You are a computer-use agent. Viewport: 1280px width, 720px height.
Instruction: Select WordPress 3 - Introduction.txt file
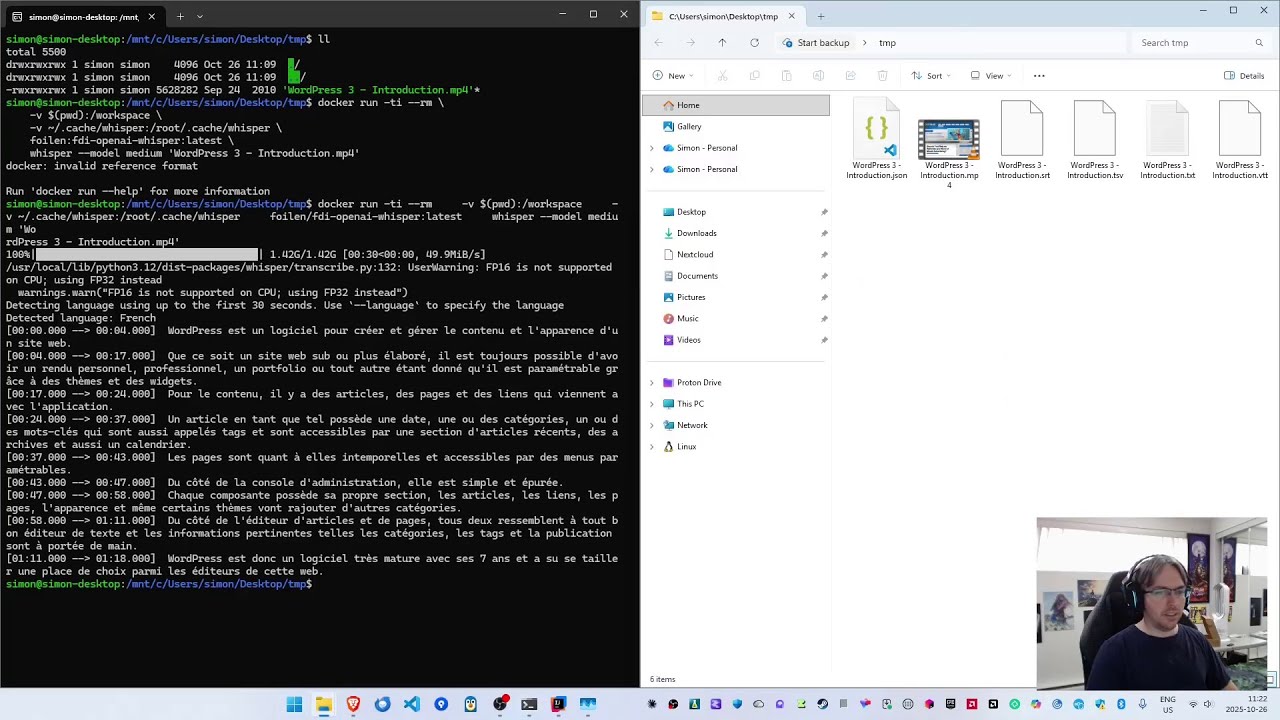[x=1168, y=140]
